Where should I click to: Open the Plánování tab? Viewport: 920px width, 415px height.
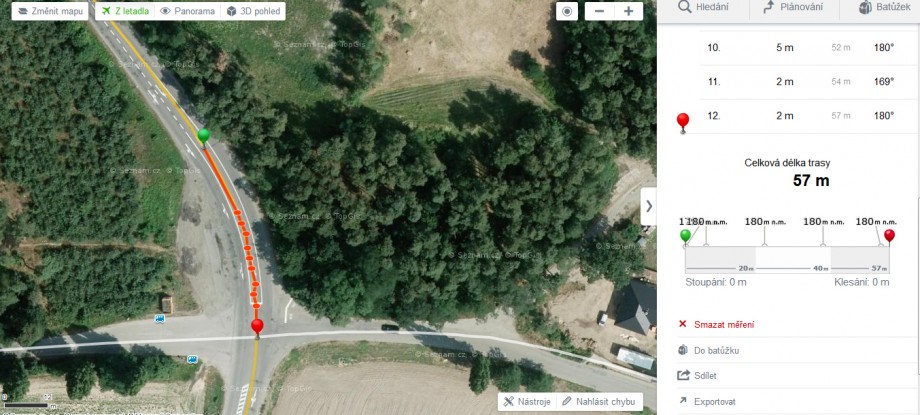point(793,8)
